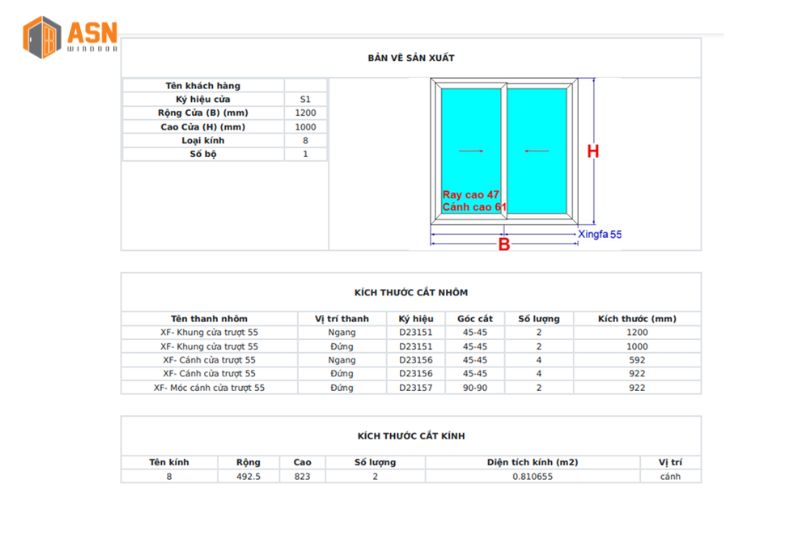
Task: Click the 'Ký hiệu' column header
Action: pyautogui.click(x=416, y=319)
